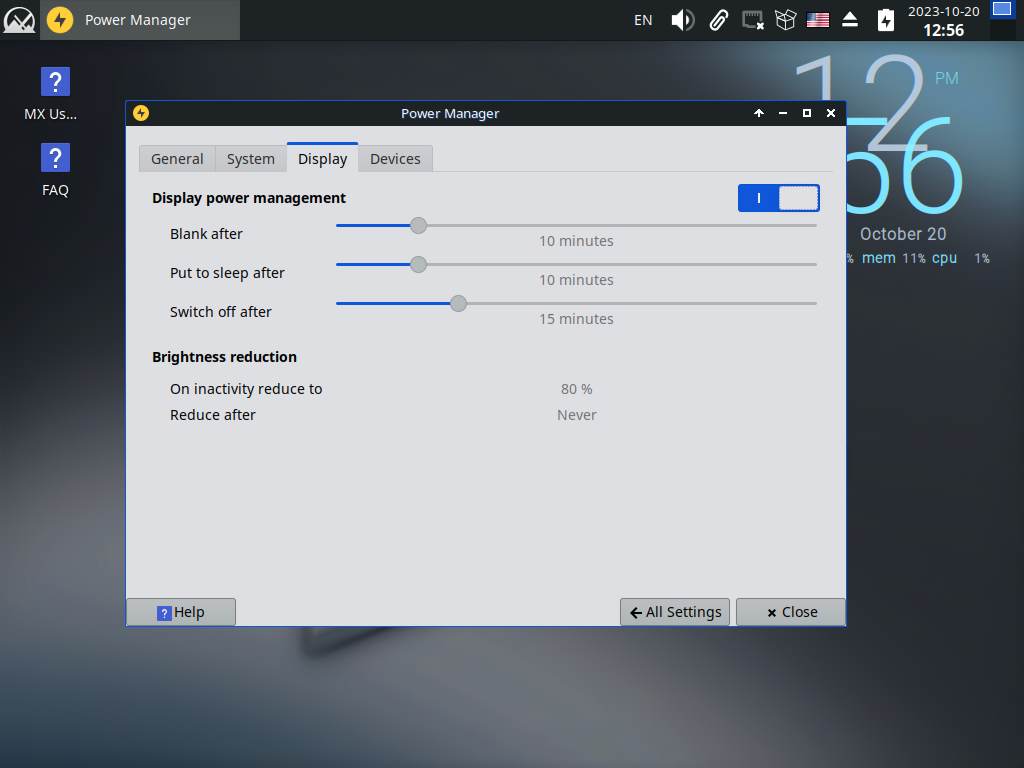Viewport: 1024px width, 768px height.
Task: Click the US flag tray icon
Action: pos(818,20)
